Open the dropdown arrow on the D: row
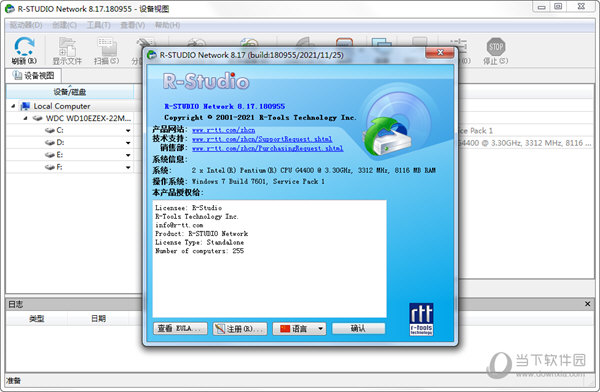The height and width of the screenshot is (392, 600). point(128,143)
